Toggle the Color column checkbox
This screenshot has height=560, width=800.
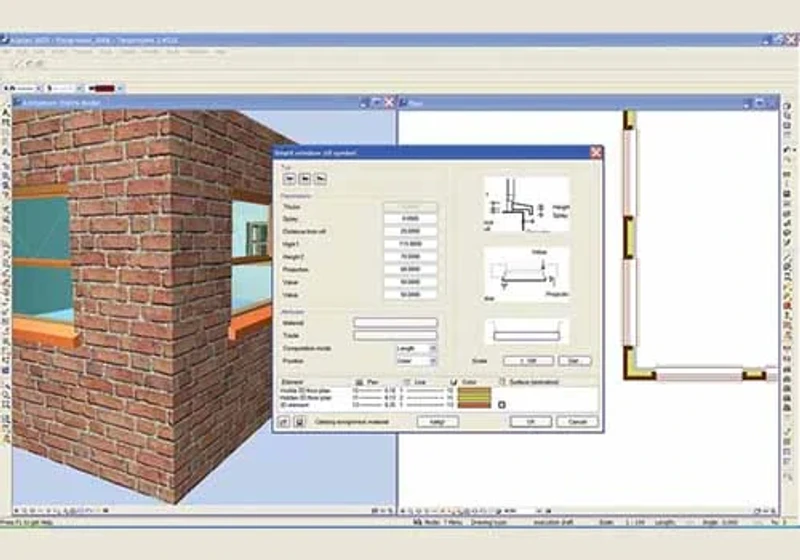[x=453, y=382]
